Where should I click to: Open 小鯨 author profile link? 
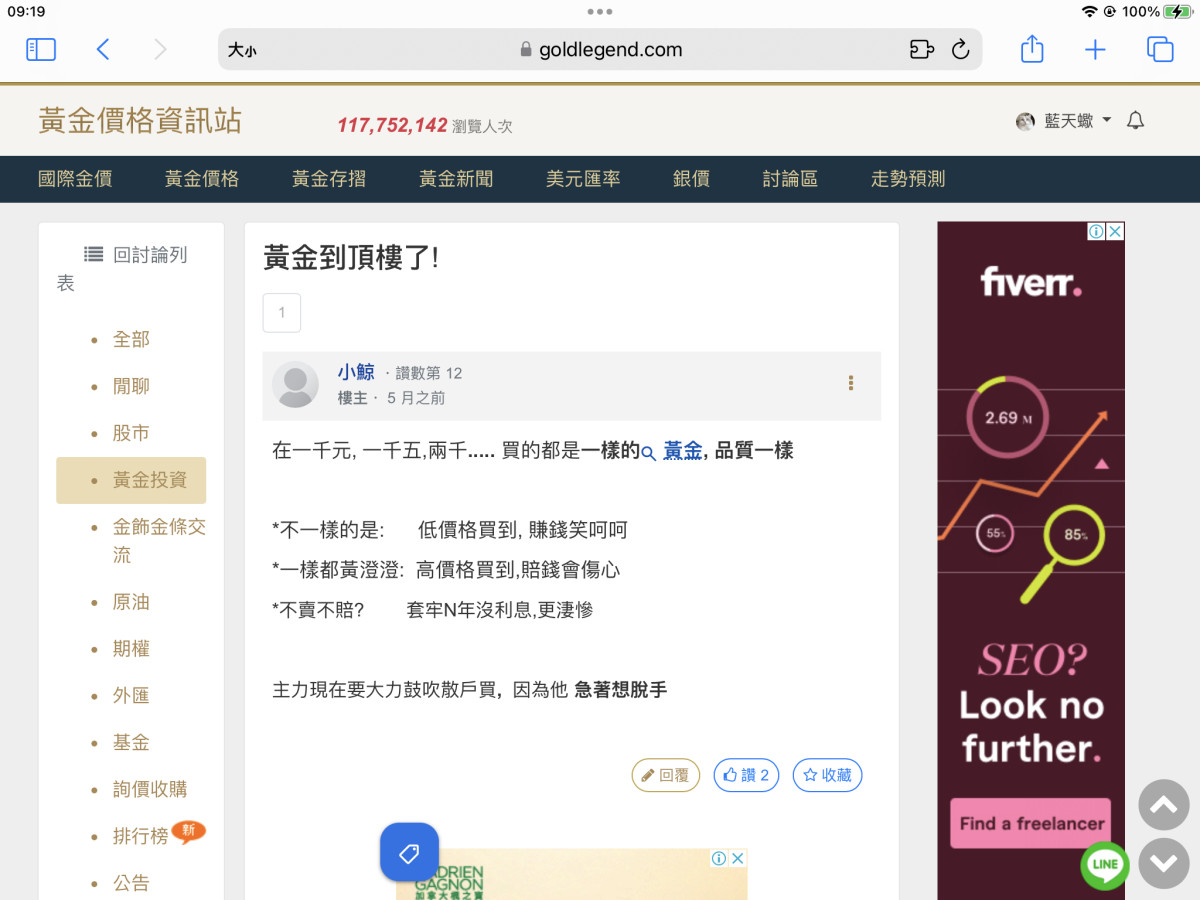point(356,372)
